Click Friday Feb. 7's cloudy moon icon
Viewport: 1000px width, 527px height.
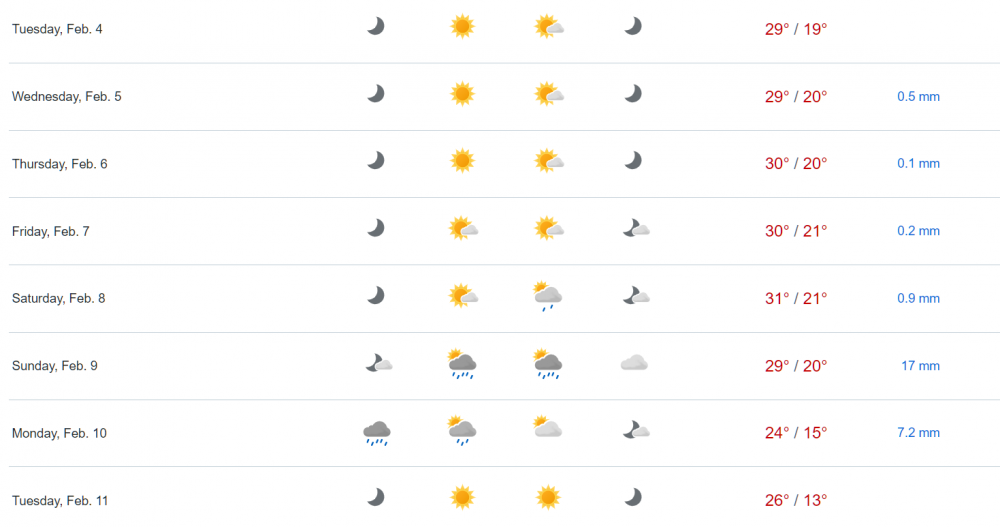(636, 229)
